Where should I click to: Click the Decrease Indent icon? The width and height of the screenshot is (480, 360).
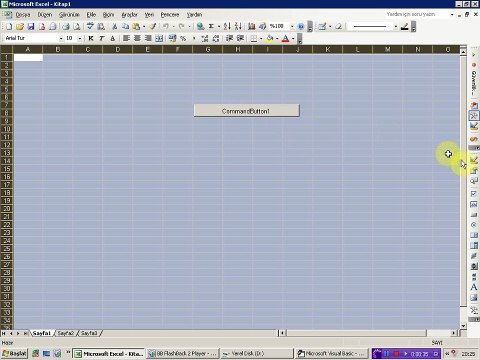pyautogui.click(x=229, y=38)
